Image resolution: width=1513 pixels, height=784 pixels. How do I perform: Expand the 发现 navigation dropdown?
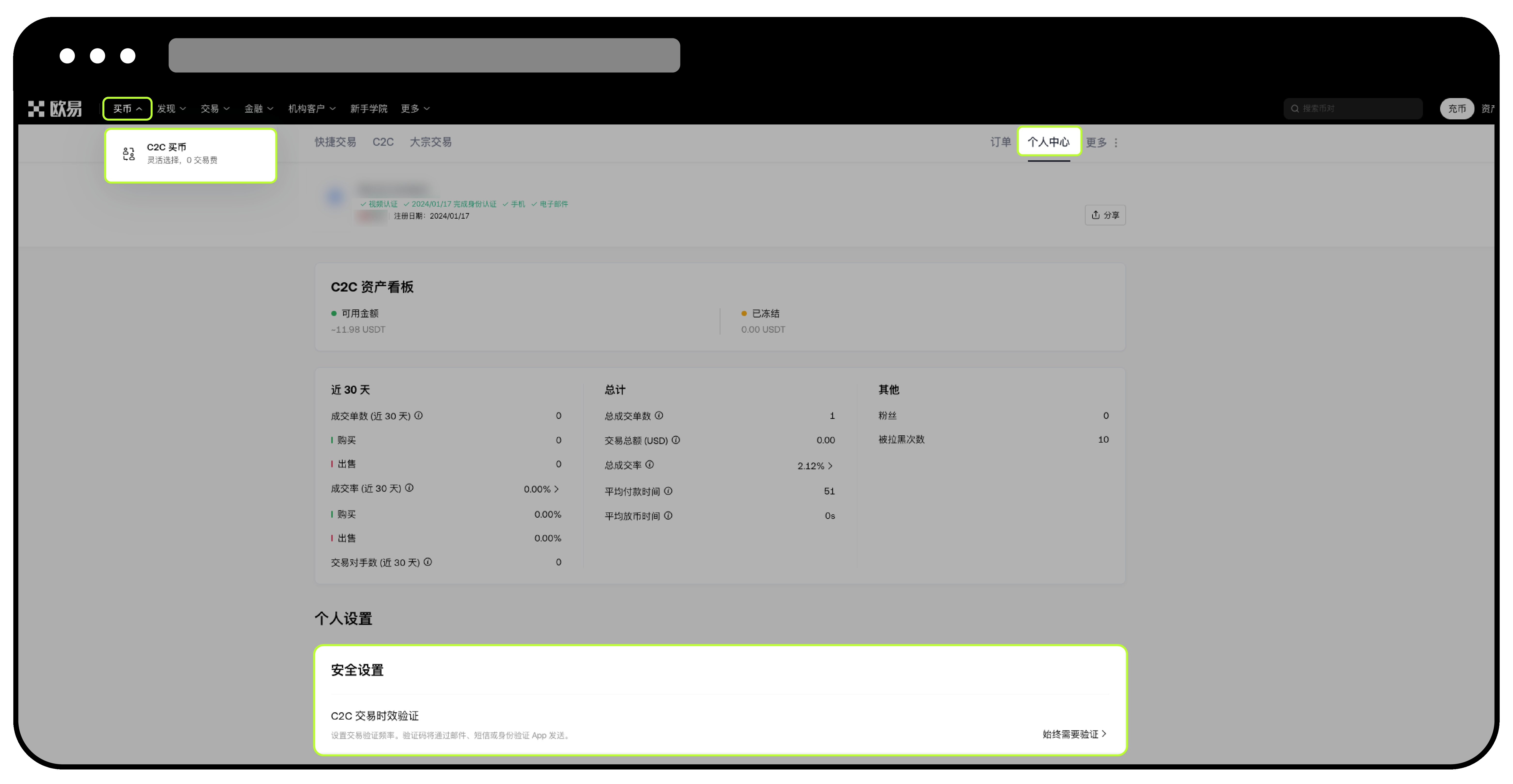[x=171, y=109]
